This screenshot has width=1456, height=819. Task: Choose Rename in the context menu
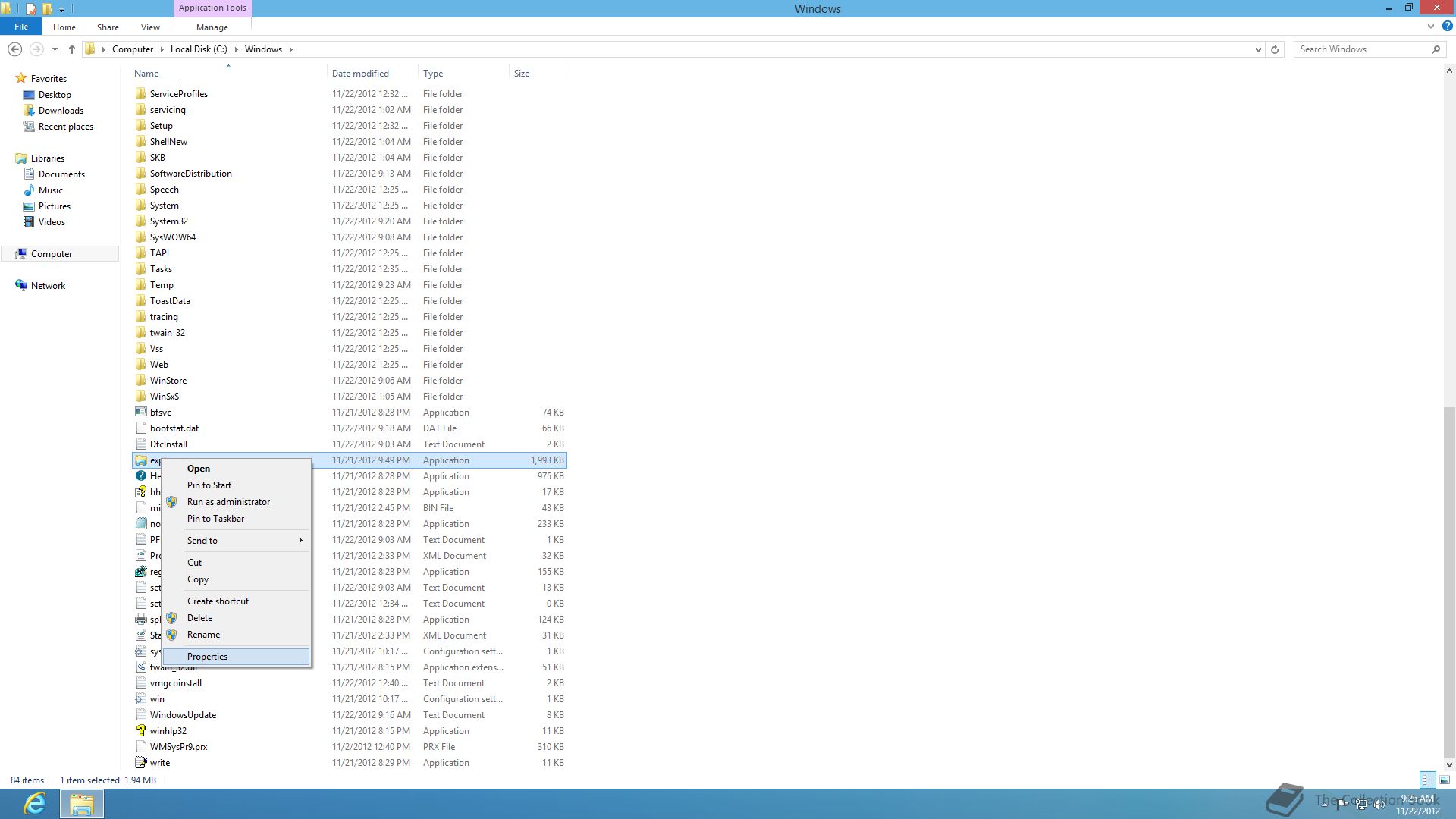(x=237, y=635)
